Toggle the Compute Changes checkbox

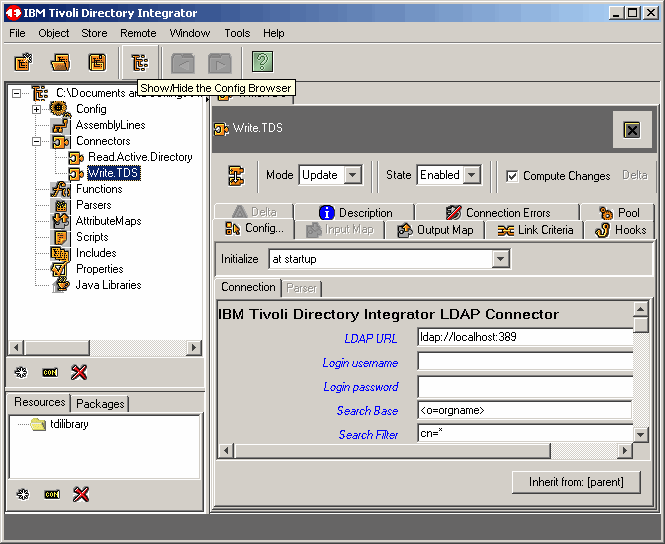[x=512, y=176]
